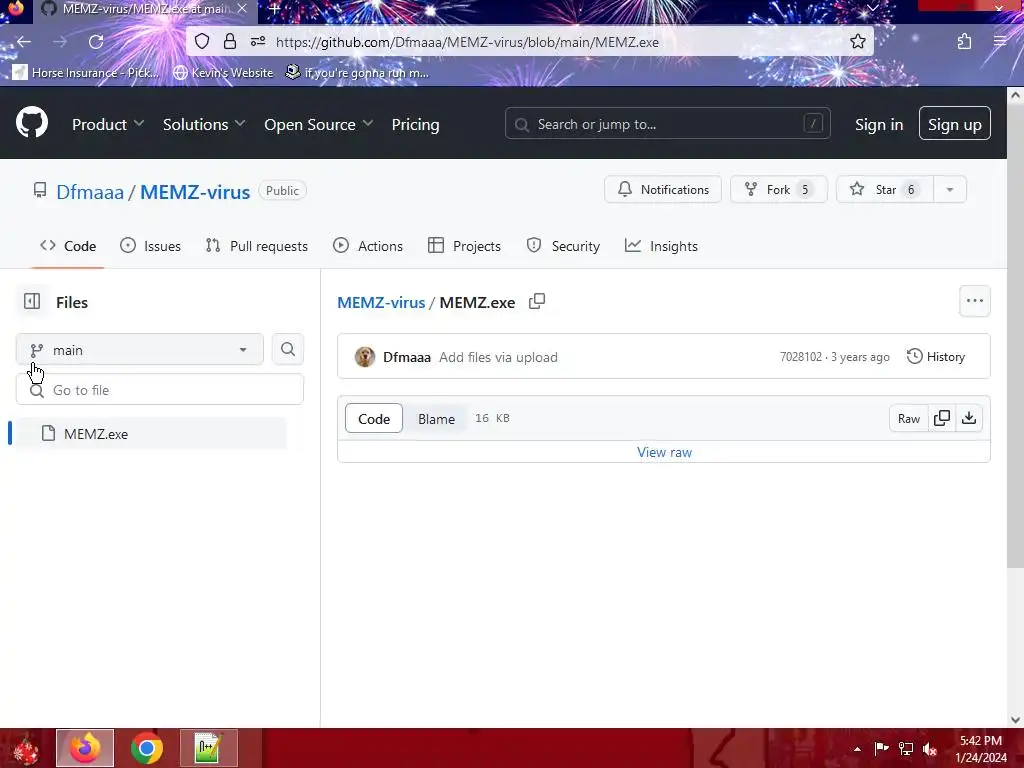Expand the Product menu
The height and width of the screenshot is (768, 1024).
click(x=108, y=124)
